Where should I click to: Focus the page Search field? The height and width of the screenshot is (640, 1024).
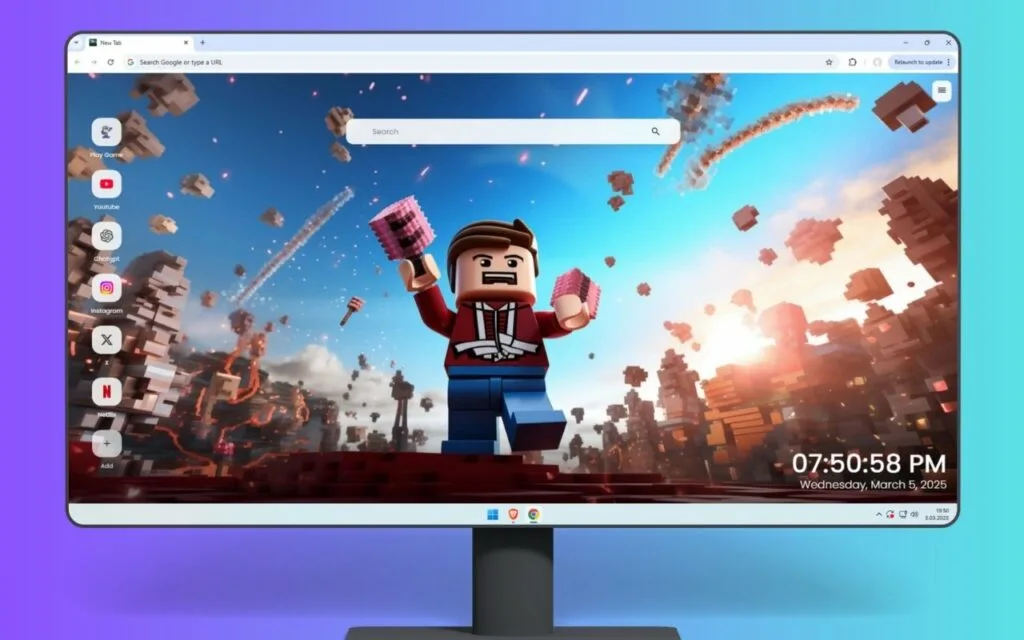(x=513, y=132)
